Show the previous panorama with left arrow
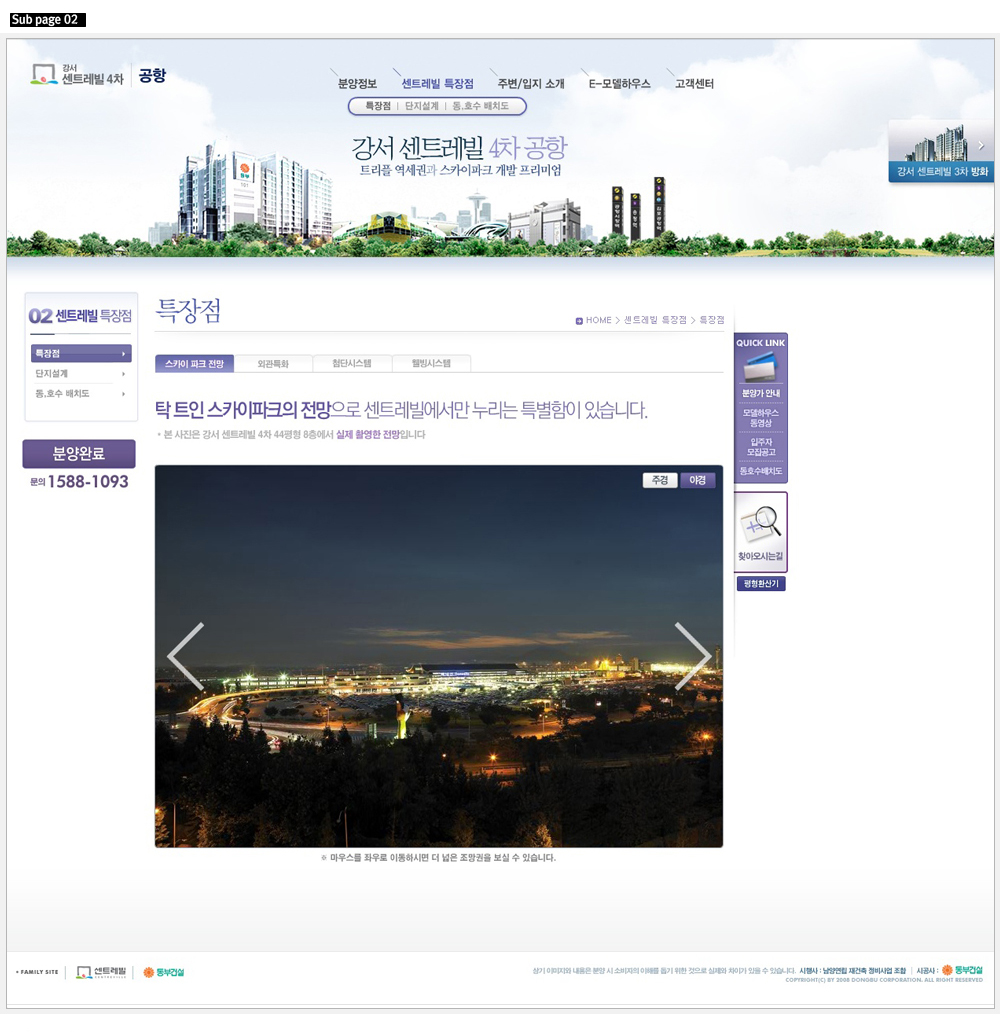 click(186, 656)
